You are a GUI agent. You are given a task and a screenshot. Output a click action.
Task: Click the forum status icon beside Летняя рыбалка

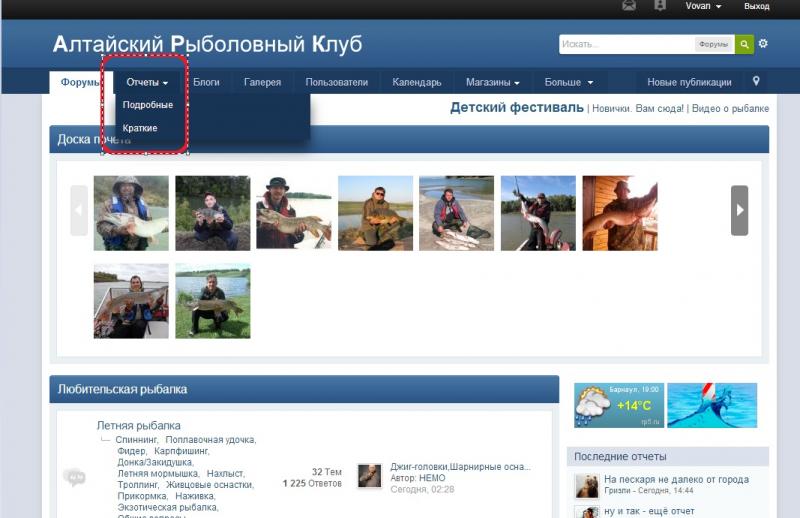coord(74,477)
